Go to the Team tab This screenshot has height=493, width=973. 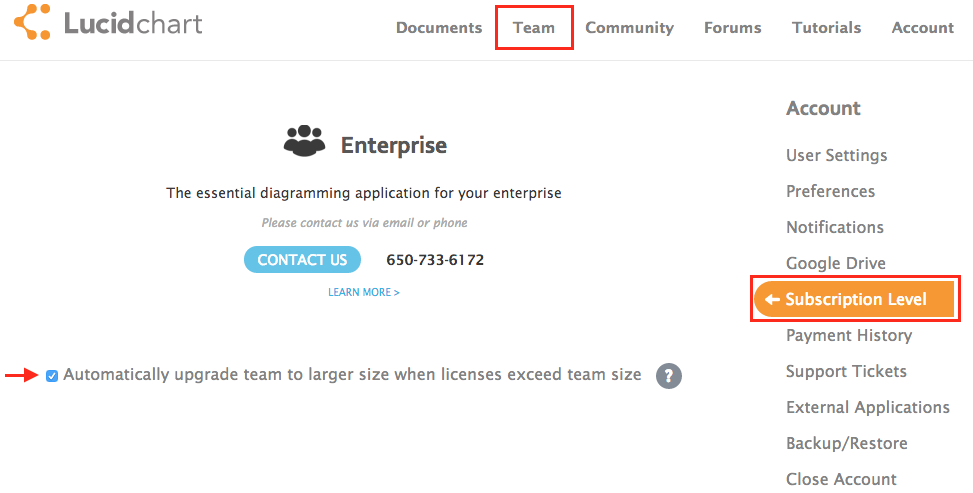[x=534, y=28]
